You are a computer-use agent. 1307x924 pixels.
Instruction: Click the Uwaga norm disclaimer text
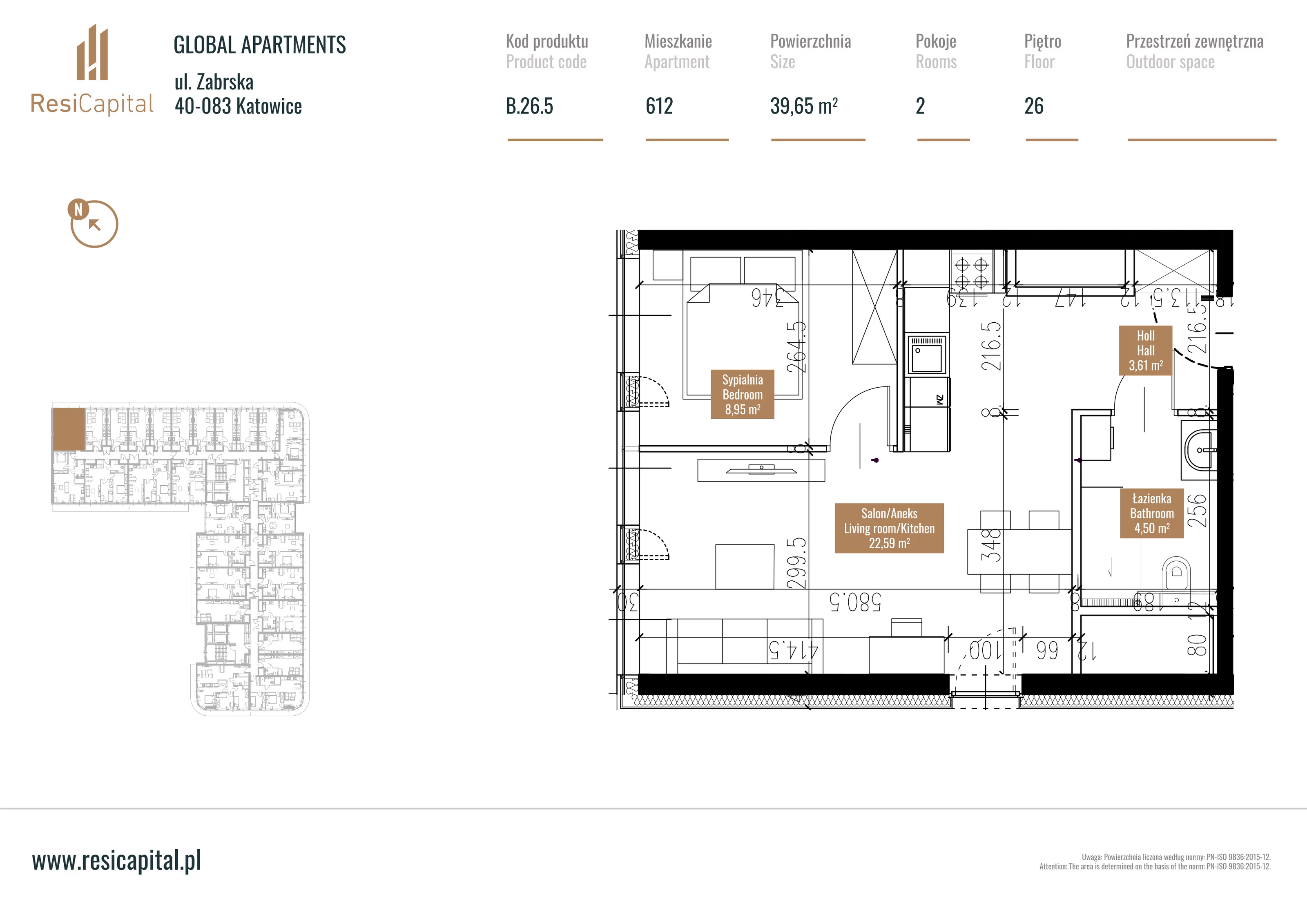tap(1155, 862)
